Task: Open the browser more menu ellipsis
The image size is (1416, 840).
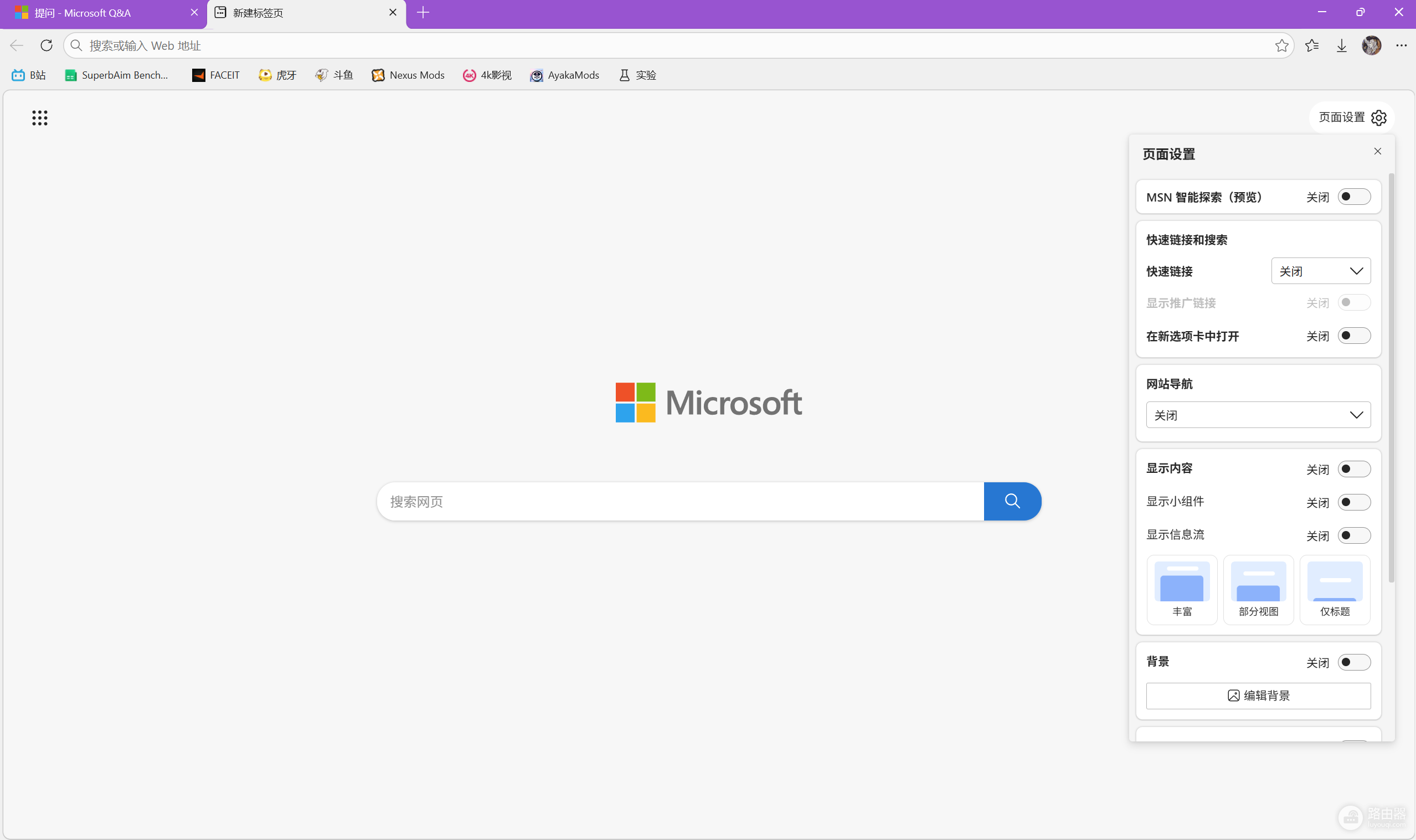Action: [1401, 45]
